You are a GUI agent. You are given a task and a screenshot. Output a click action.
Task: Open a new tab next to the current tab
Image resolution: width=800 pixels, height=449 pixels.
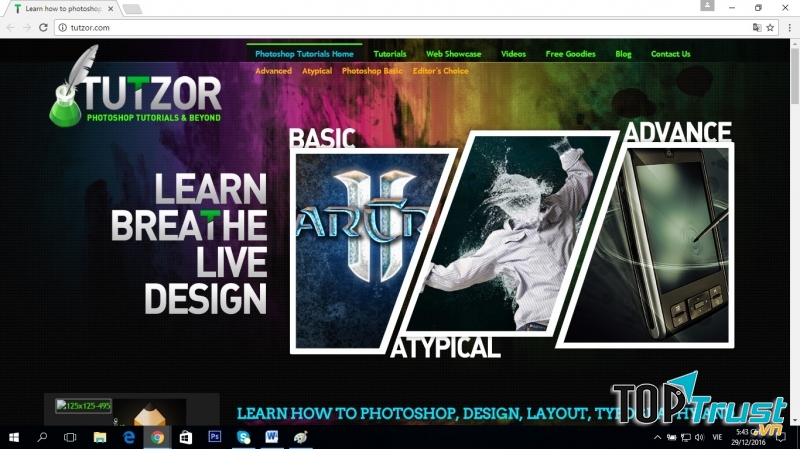(132, 9)
